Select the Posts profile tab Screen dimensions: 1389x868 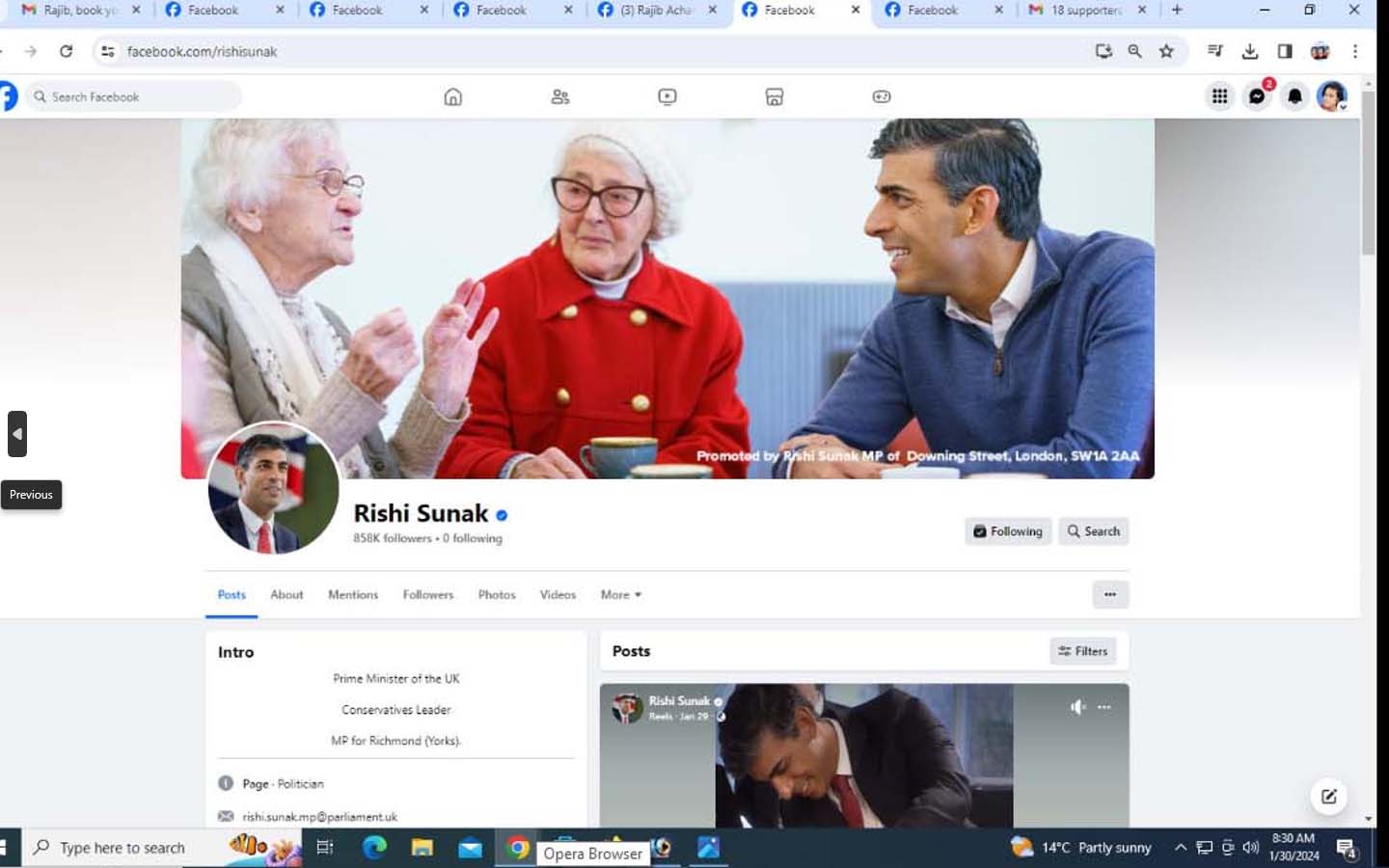point(231,595)
